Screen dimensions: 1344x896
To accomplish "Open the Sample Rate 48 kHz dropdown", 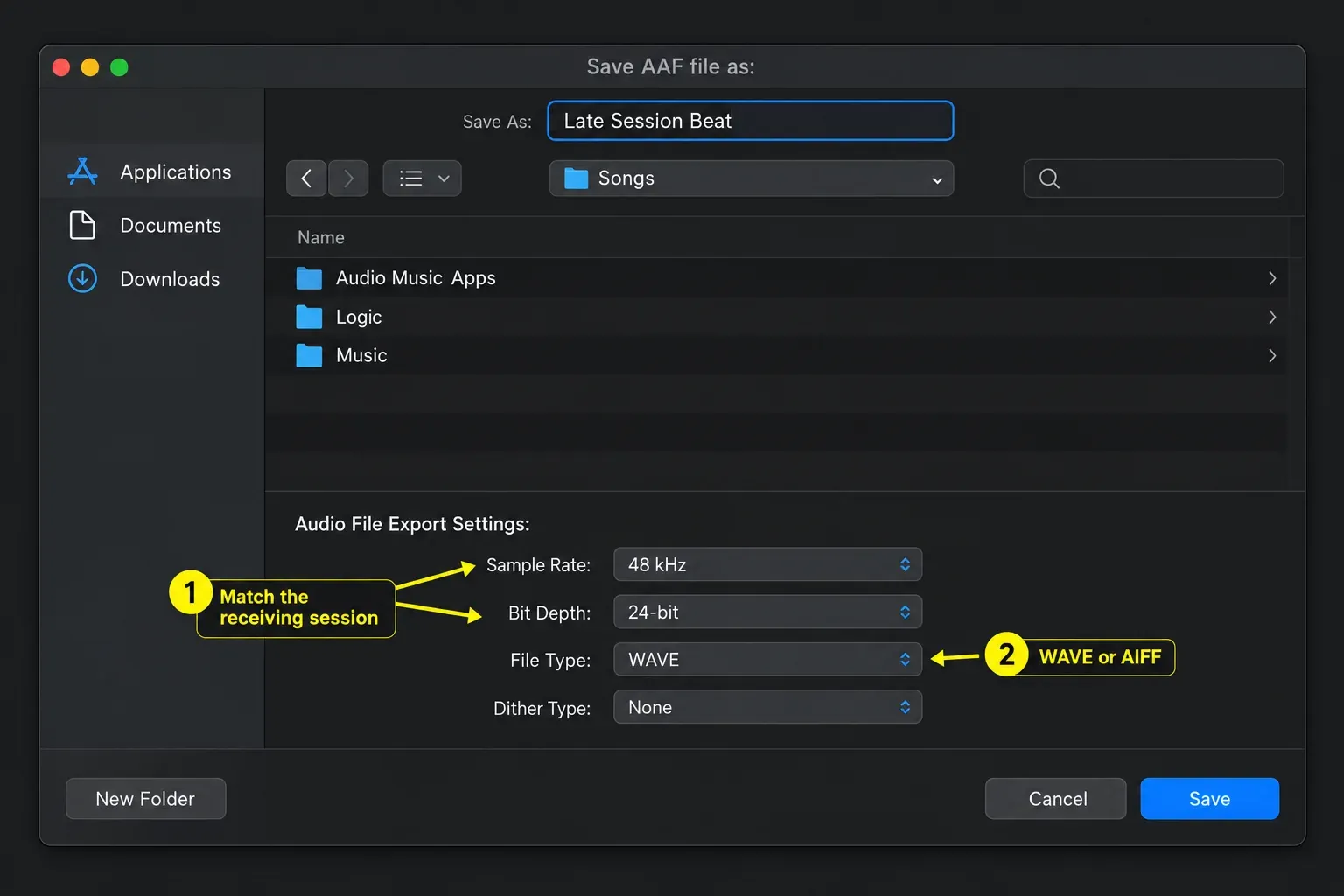I will click(767, 564).
